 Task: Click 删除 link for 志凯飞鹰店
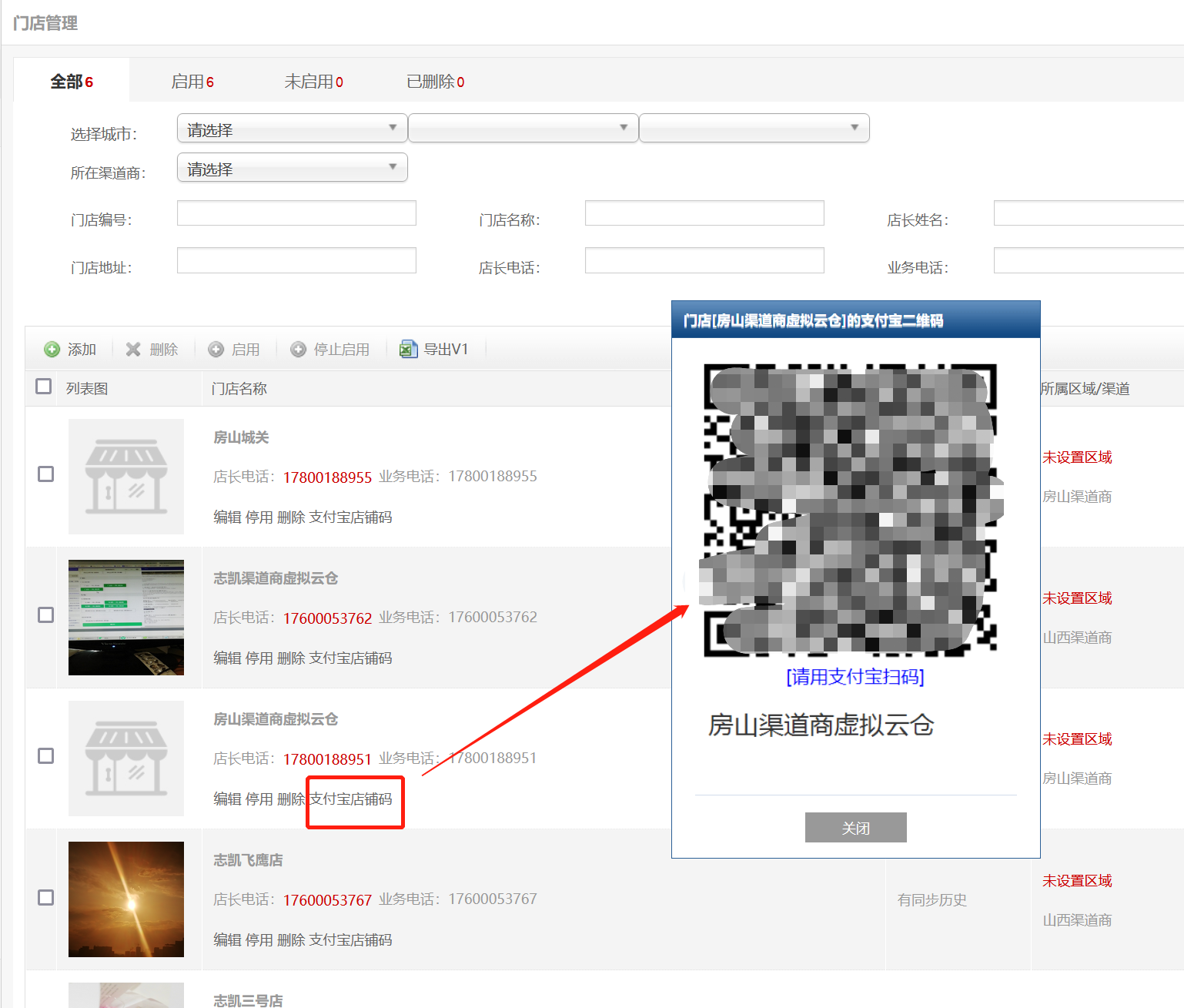pyautogui.click(x=291, y=940)
